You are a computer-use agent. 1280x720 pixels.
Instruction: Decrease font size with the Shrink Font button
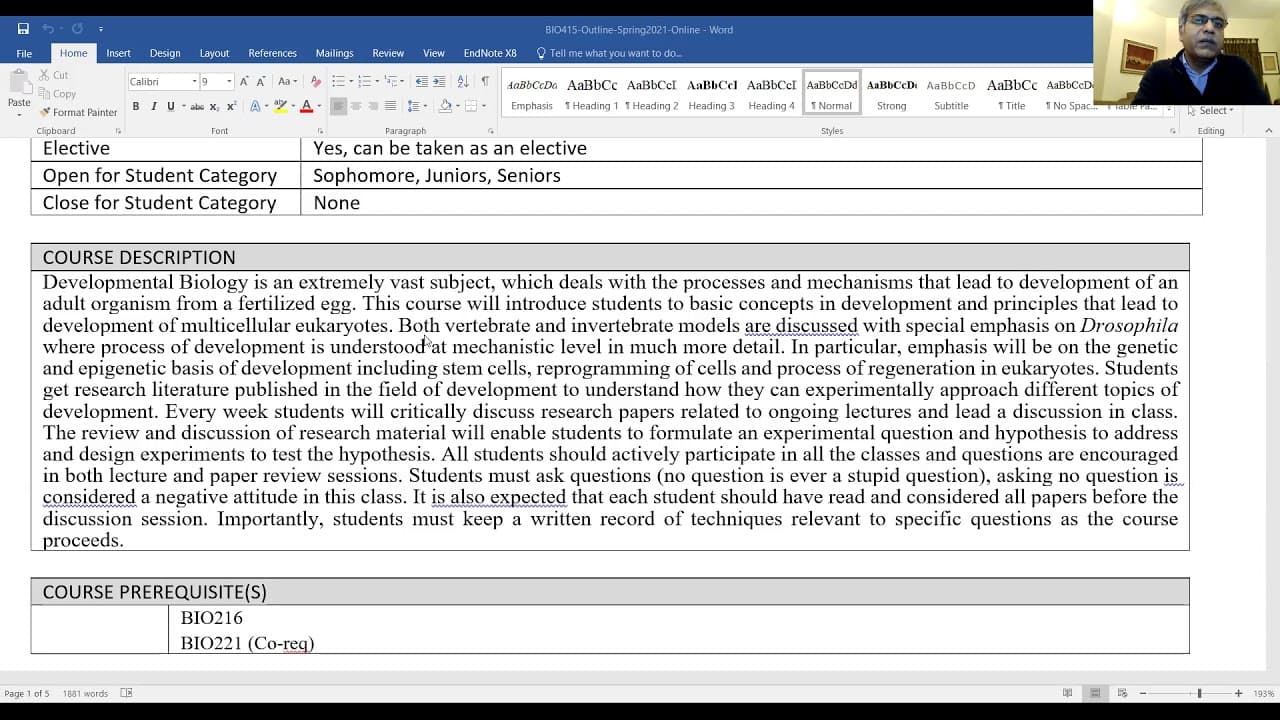point(261,81)
